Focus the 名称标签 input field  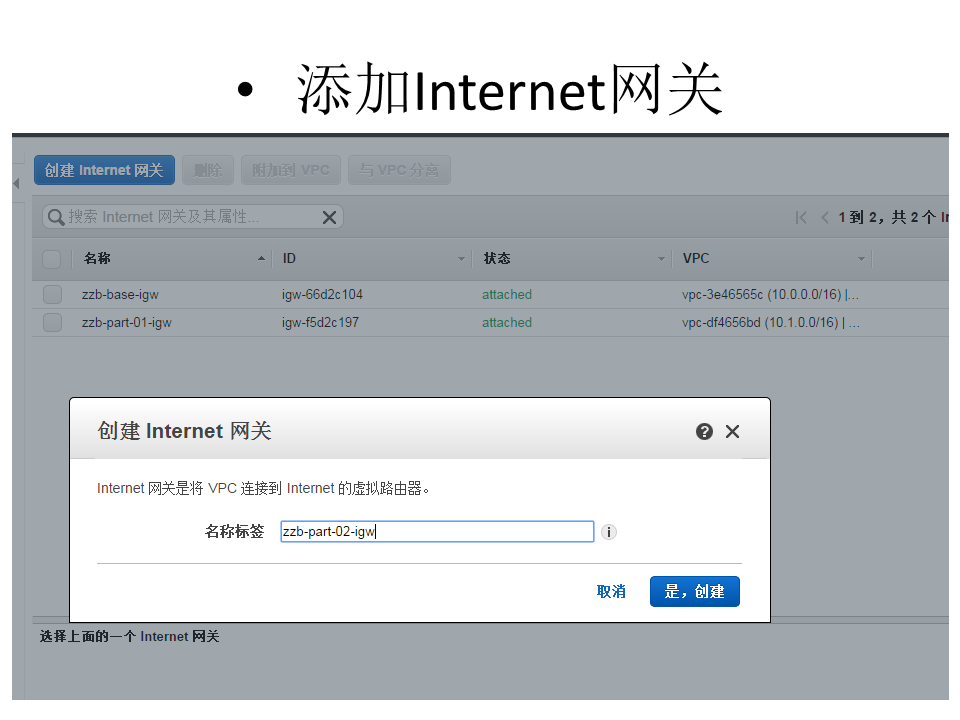tap(437, 531)
